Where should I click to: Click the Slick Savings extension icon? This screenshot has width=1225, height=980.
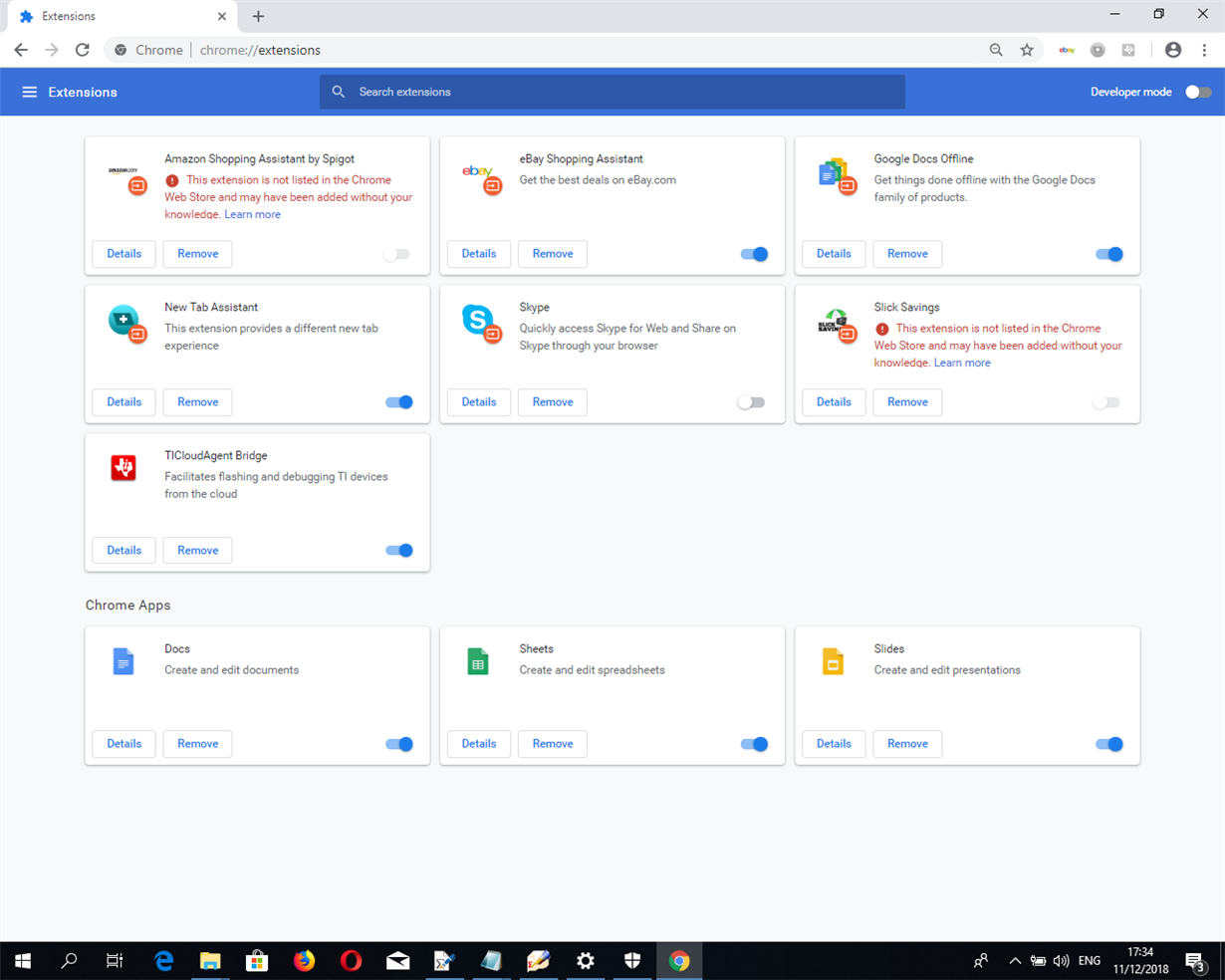[836, 325]
